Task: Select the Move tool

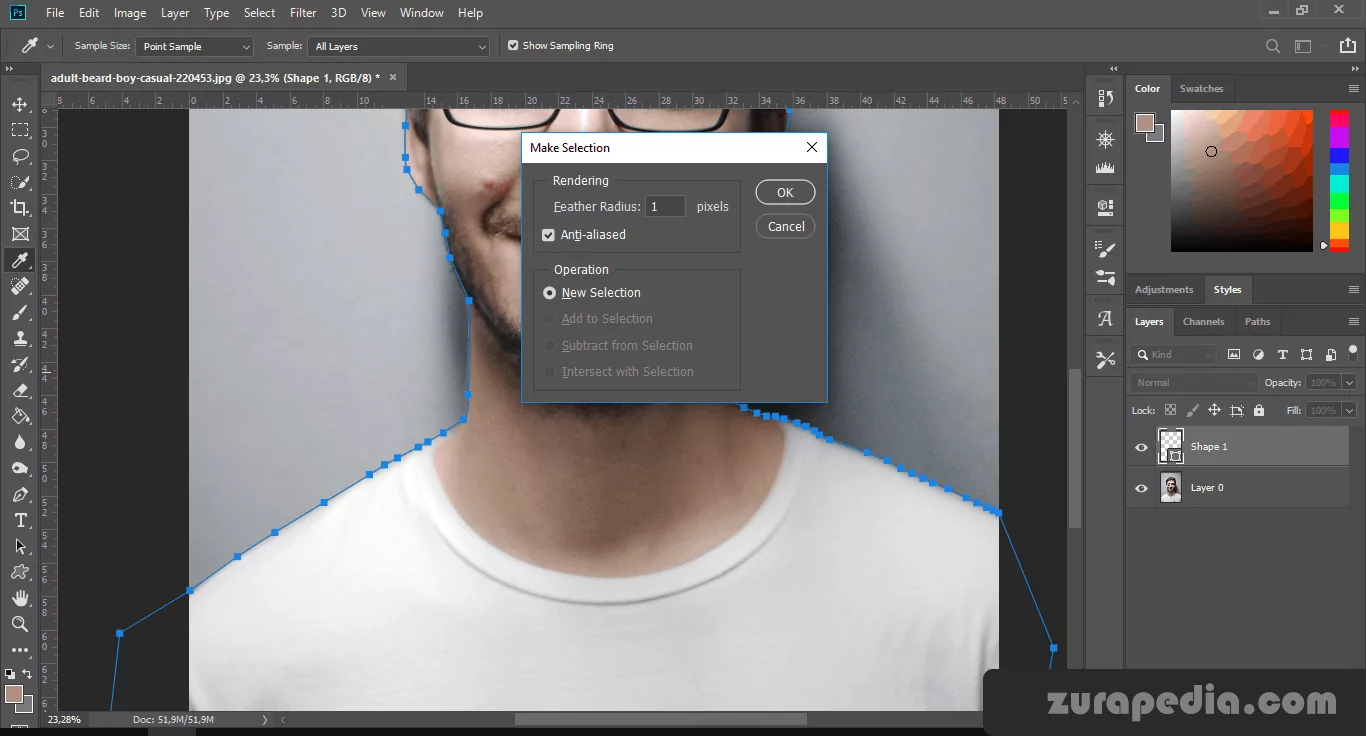Action: 20,104
